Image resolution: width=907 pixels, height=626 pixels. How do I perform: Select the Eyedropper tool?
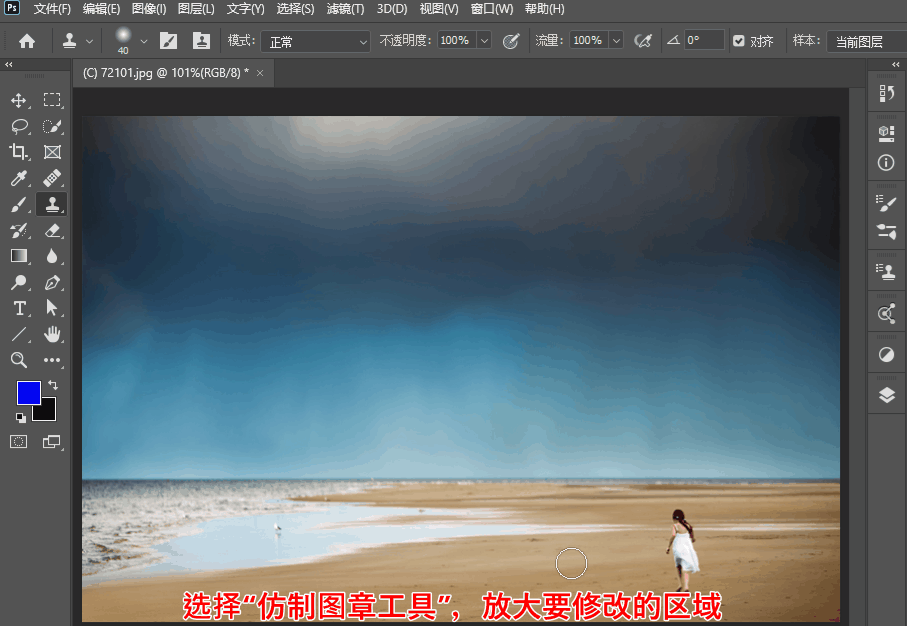pos(19,178)
